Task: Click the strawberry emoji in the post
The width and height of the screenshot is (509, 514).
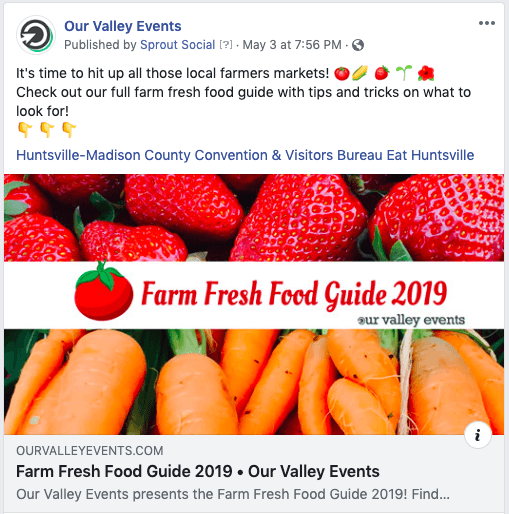Action: (x=382, y=73)
